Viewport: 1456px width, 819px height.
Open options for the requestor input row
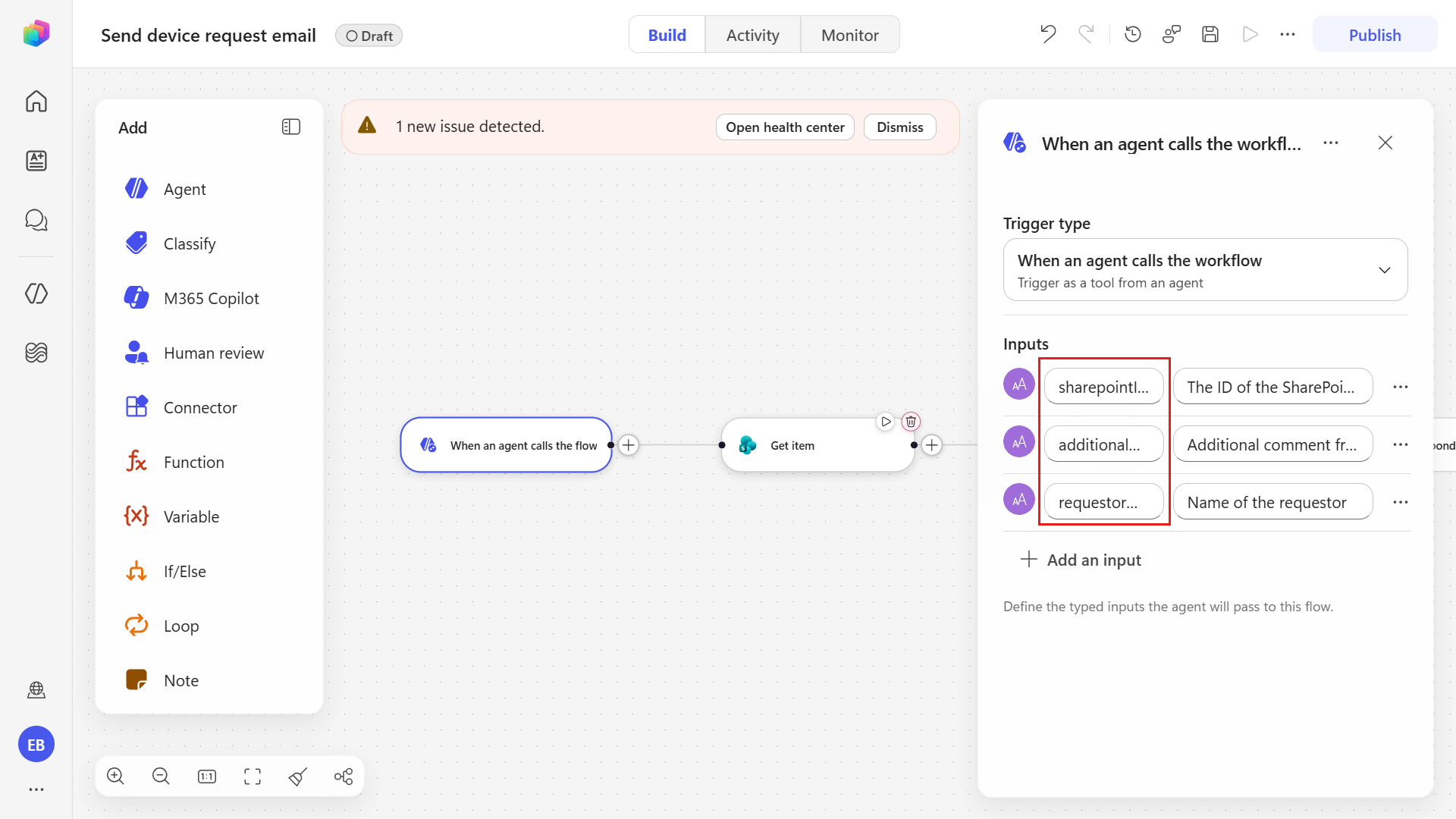(1401, 502)
